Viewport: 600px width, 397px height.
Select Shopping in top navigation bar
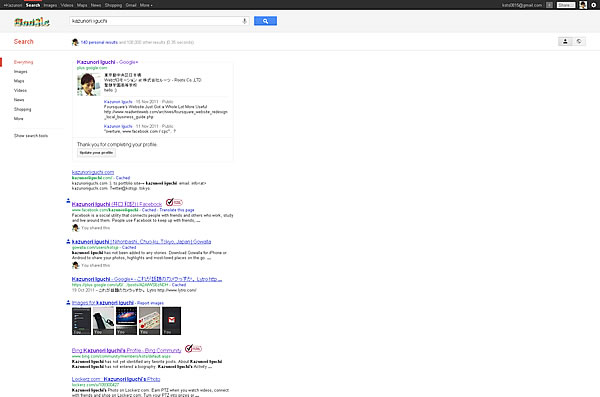tap(113, 5)
